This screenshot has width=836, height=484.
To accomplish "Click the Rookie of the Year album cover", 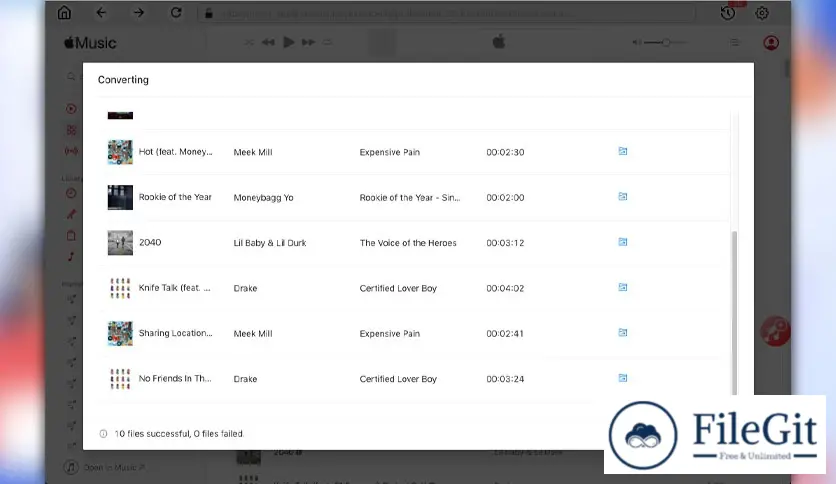I will tap(120, 197).
